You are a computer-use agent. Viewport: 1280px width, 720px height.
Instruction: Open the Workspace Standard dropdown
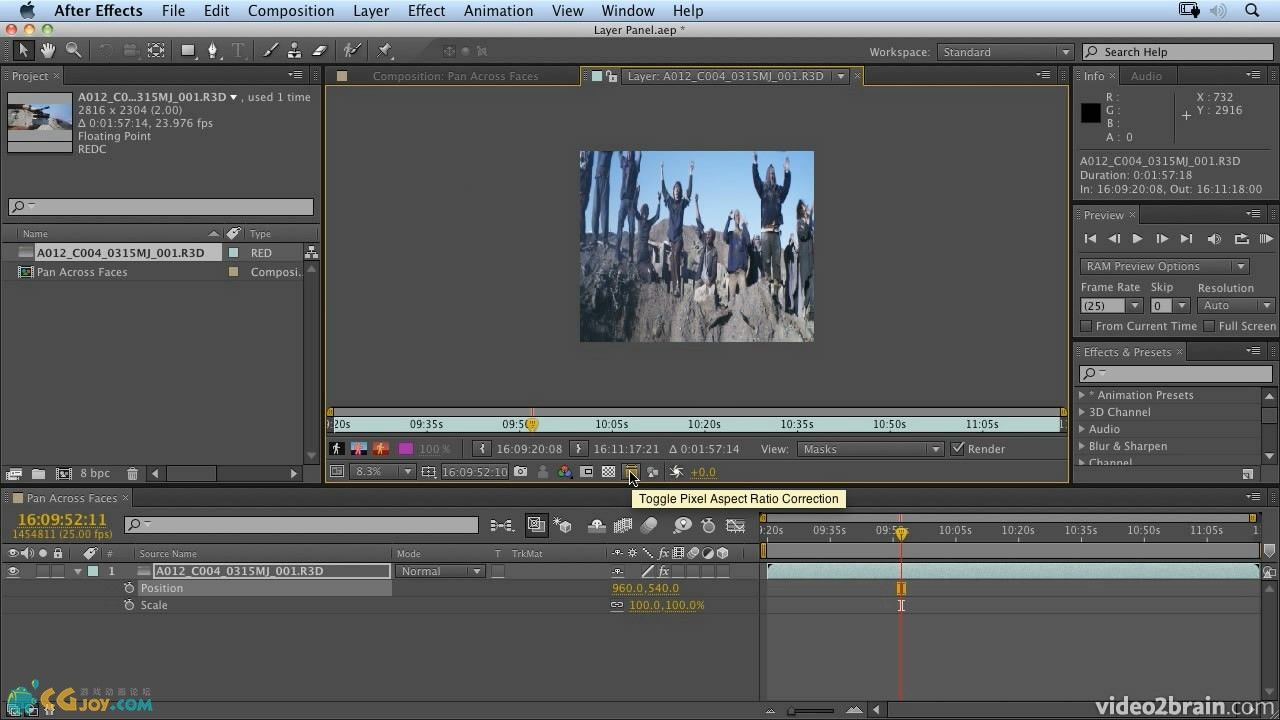(1004, 52)
